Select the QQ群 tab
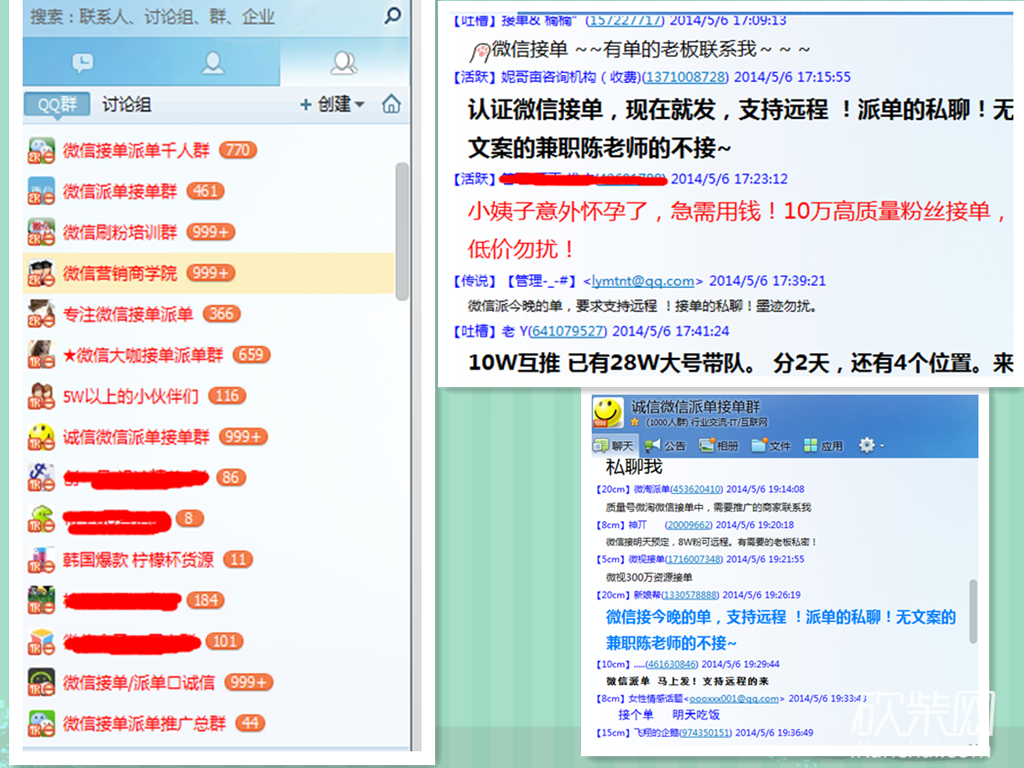The image size is (1024, 768). tap(57, 104)
